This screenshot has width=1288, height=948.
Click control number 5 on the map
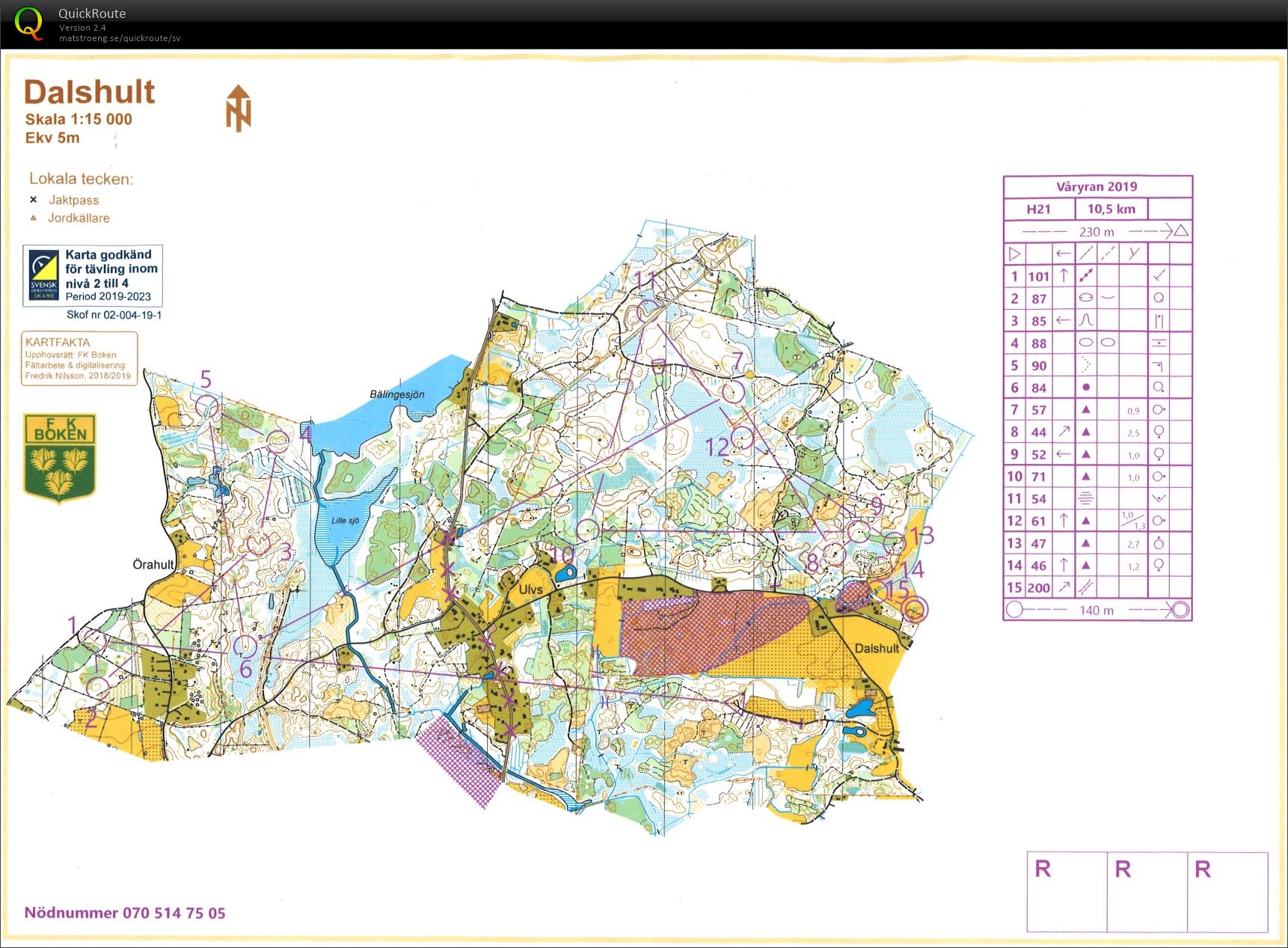coord(206,379)
